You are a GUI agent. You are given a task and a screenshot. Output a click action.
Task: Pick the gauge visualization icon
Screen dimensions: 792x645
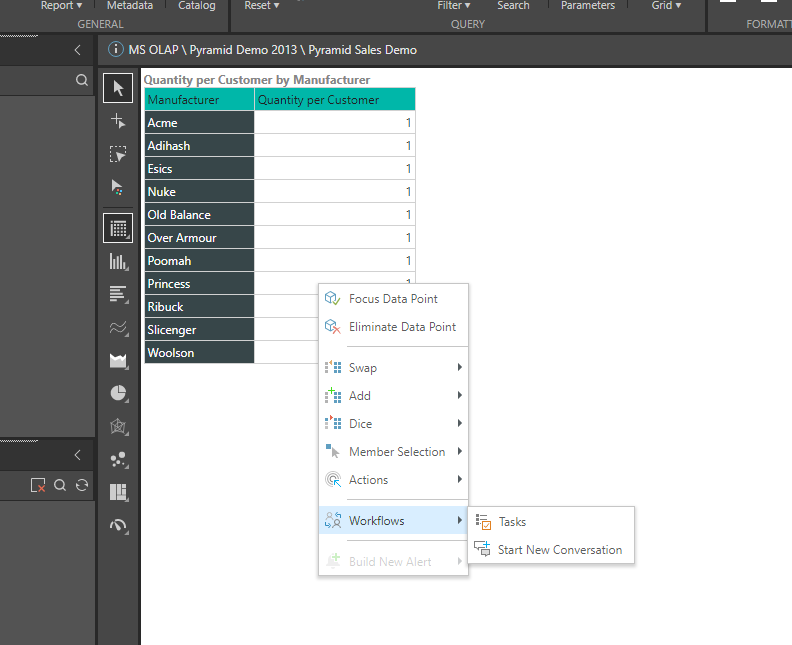click(x=118, y=525)
